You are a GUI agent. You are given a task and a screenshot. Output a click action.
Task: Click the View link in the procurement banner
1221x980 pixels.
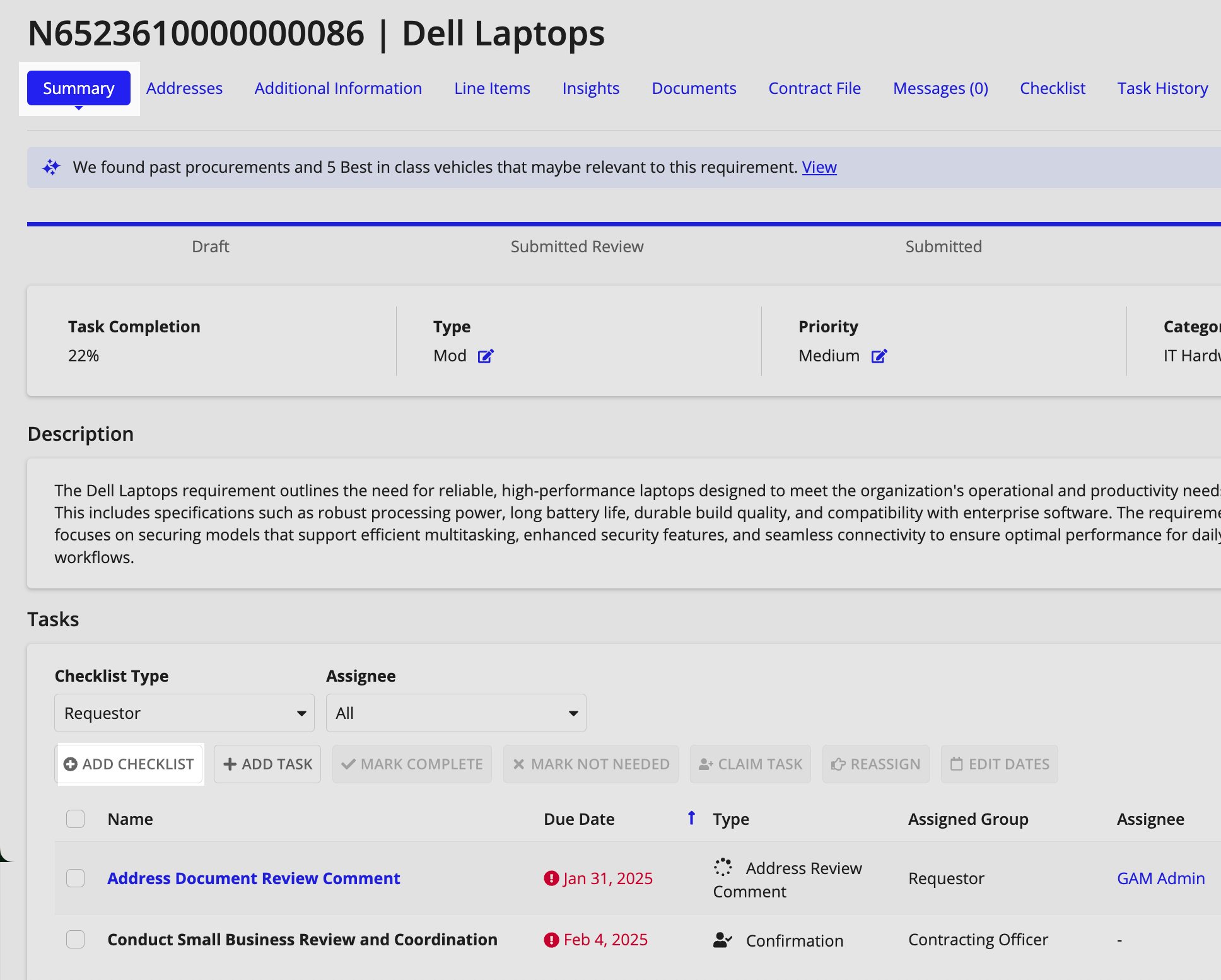point(819,167)
